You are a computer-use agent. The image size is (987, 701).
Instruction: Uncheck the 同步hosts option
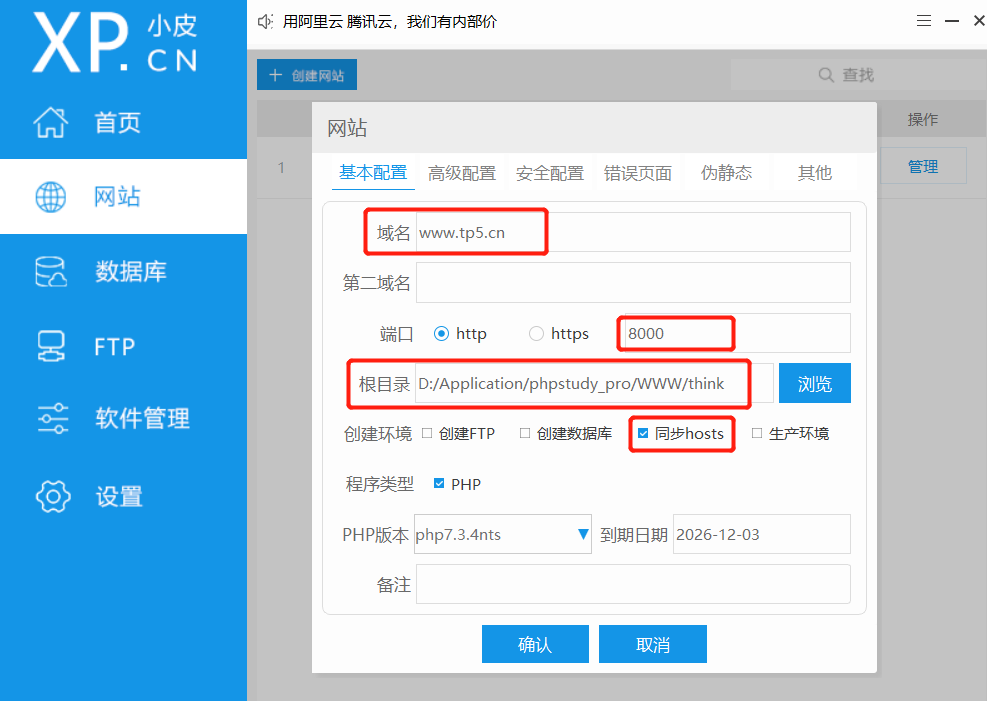pyautogui.click(x=641, y=433)
